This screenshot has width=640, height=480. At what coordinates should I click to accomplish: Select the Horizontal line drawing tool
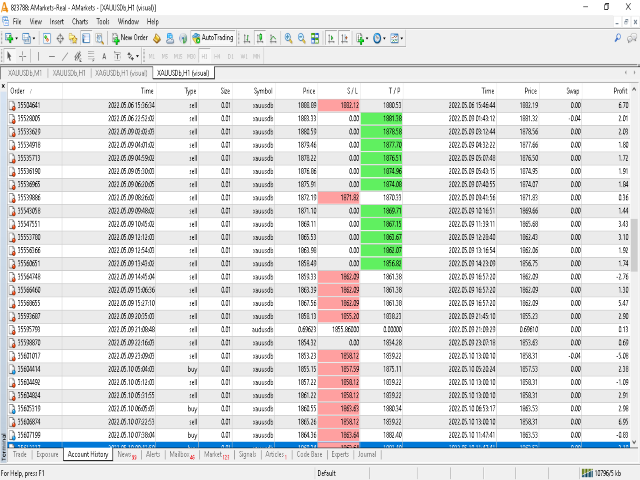(53, 56)
